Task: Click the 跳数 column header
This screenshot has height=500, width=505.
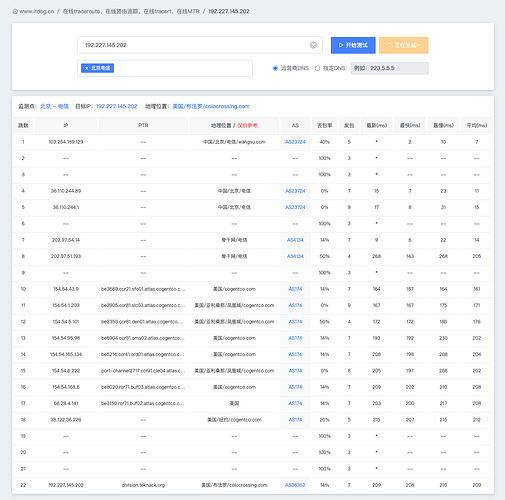Action: 23,125
